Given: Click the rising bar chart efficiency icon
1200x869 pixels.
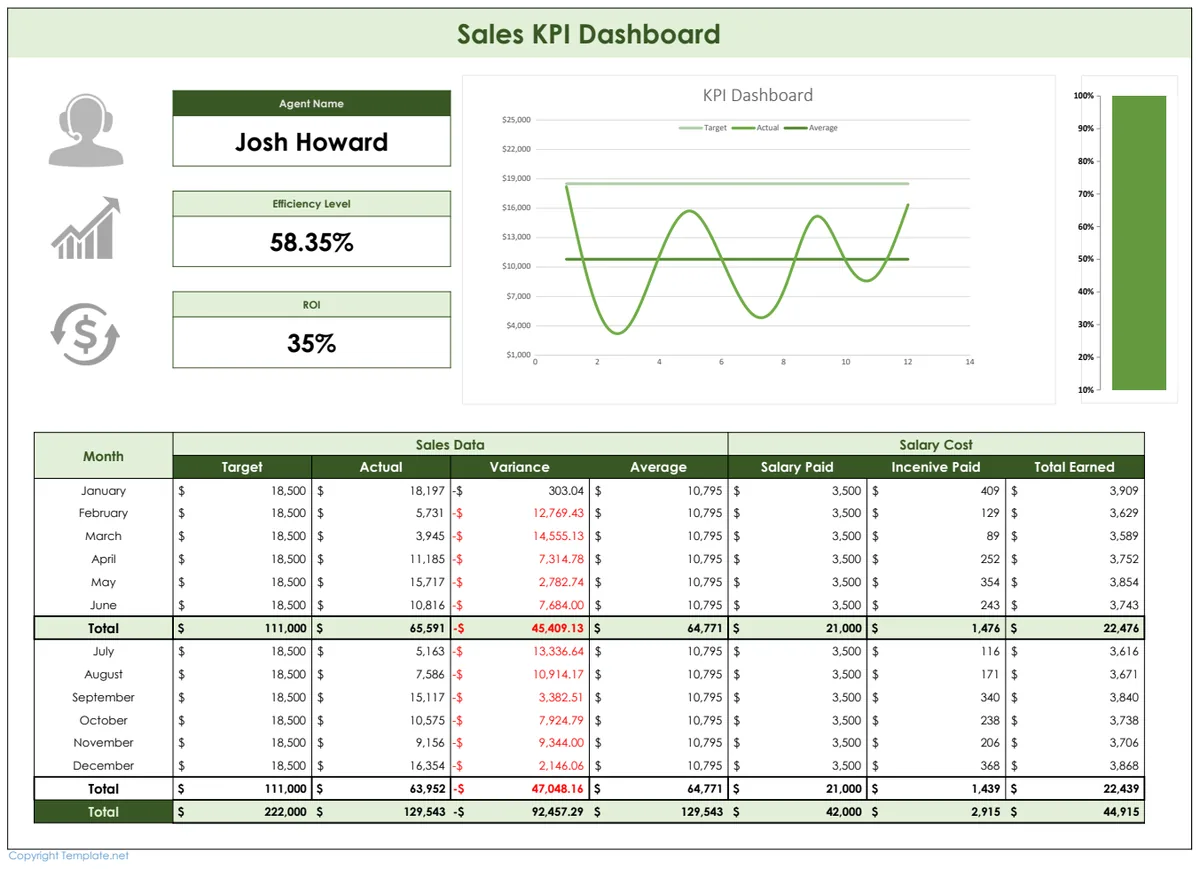Looking at the screenshot, I should [86, 228].
